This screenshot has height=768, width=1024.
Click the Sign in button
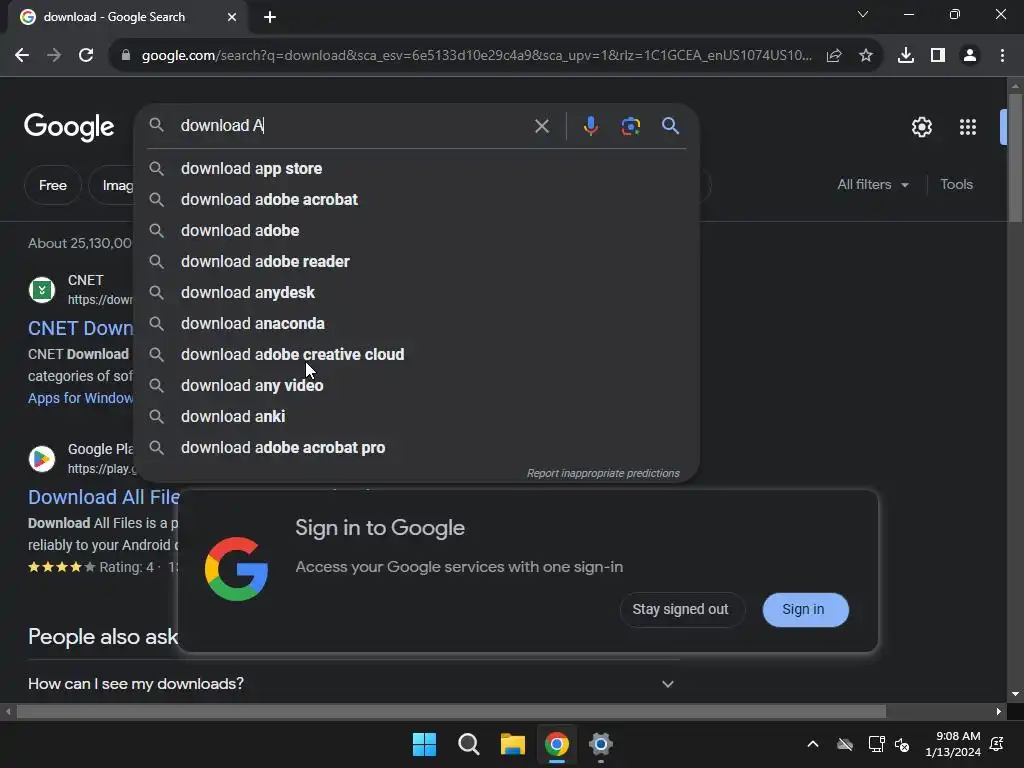(x=805, y=609)
